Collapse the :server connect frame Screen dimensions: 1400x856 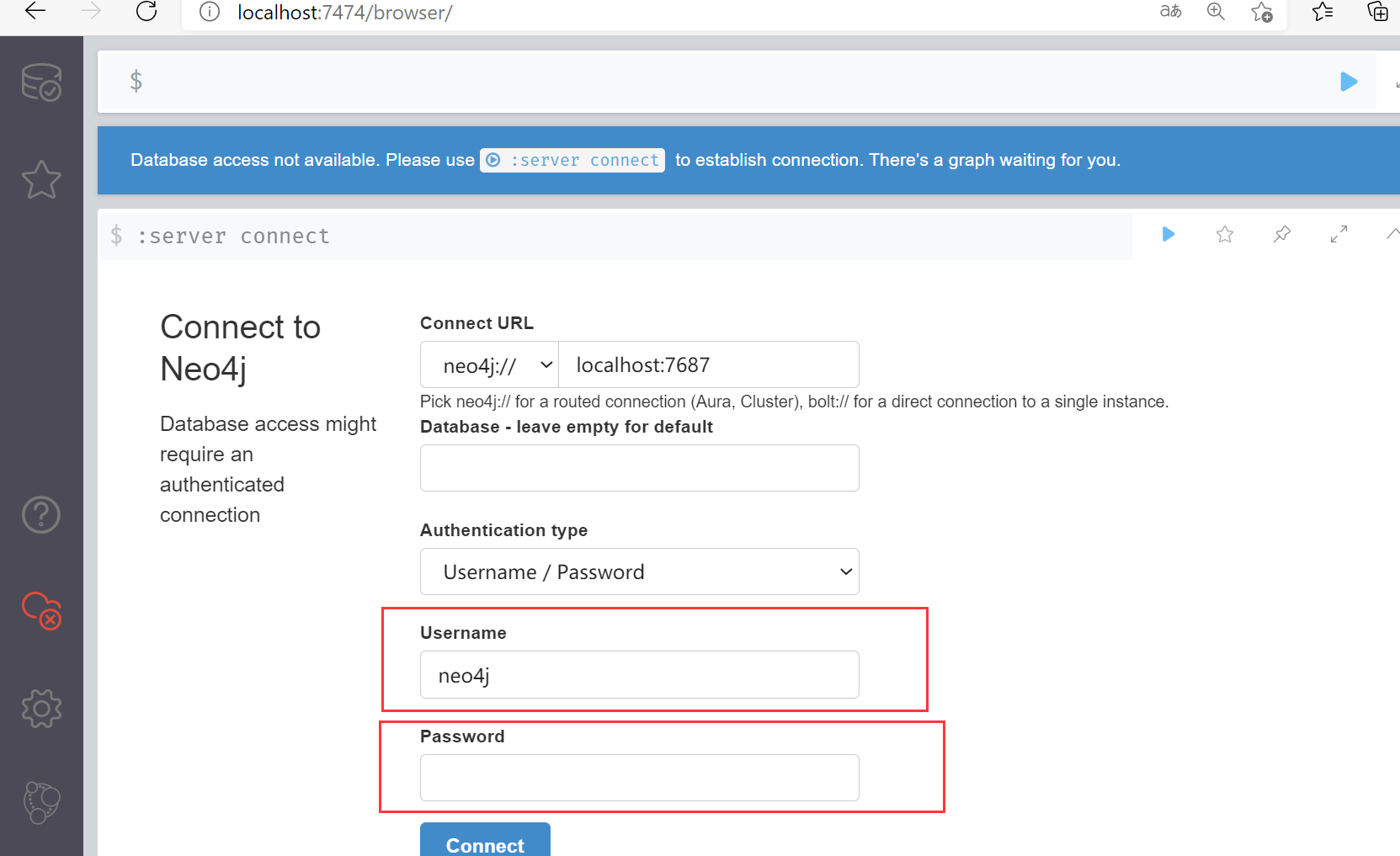(1392, 233)
